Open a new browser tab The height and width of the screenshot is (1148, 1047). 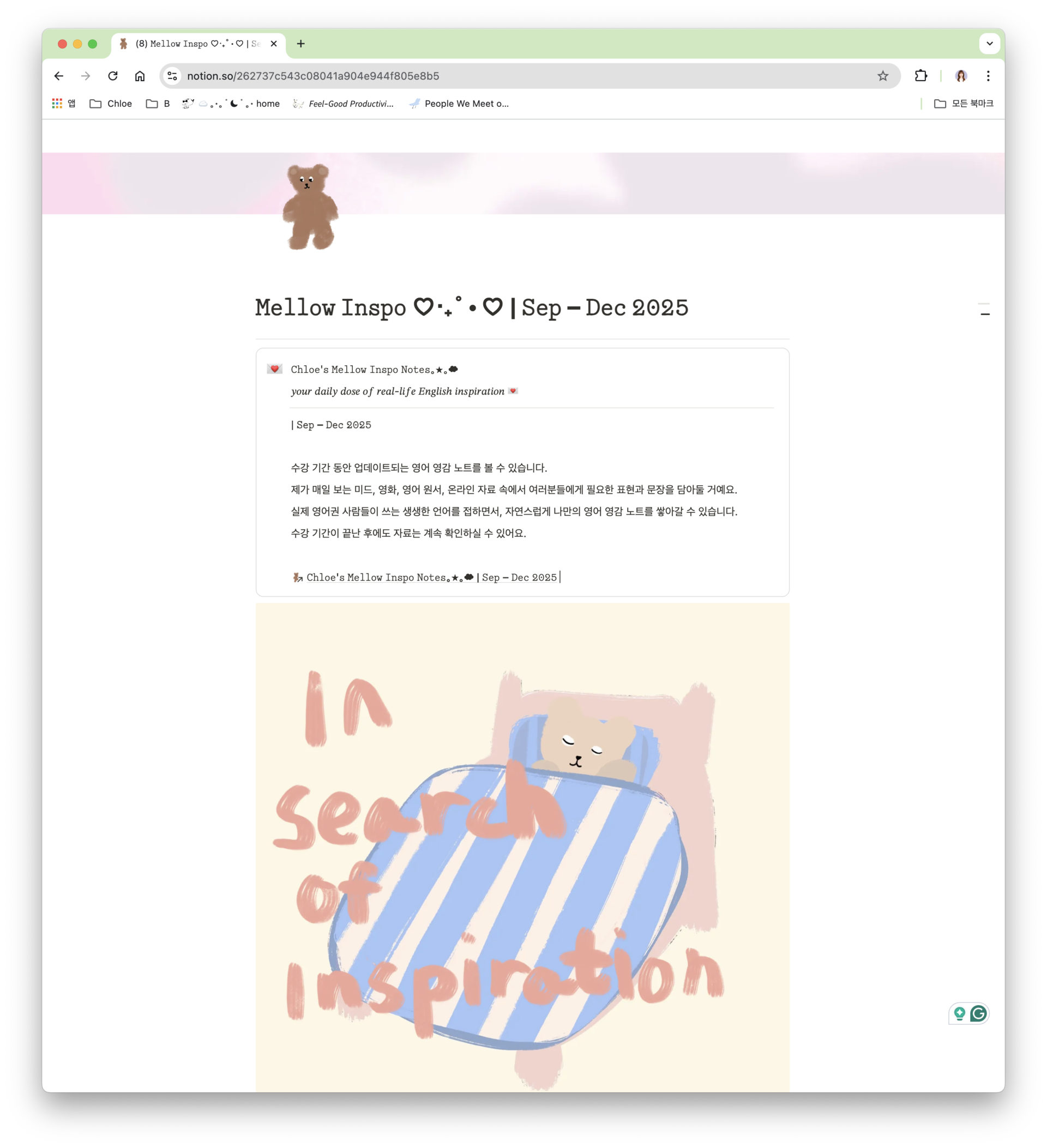point(301,44)
